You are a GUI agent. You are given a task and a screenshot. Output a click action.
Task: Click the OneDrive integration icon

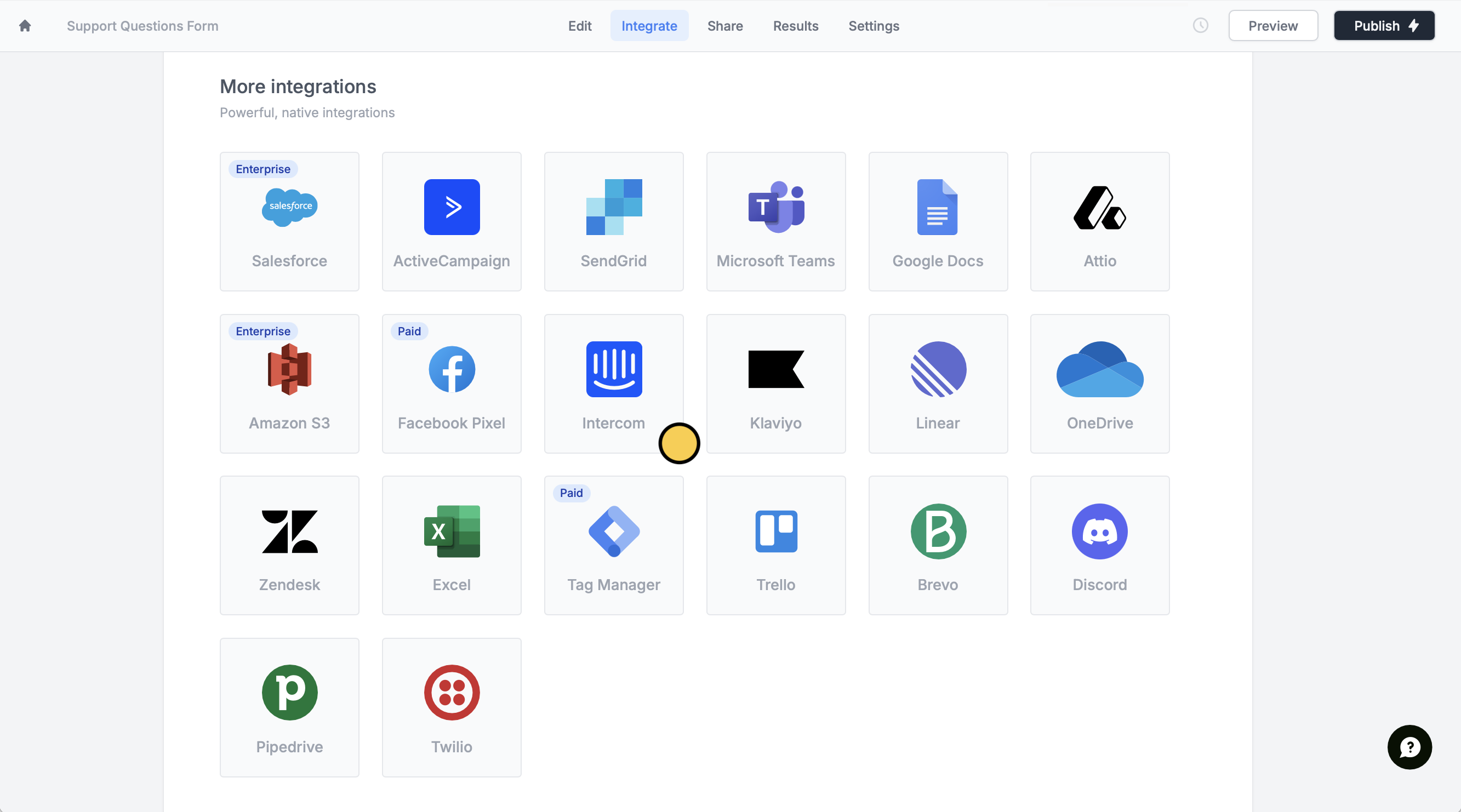point(1099,370)
